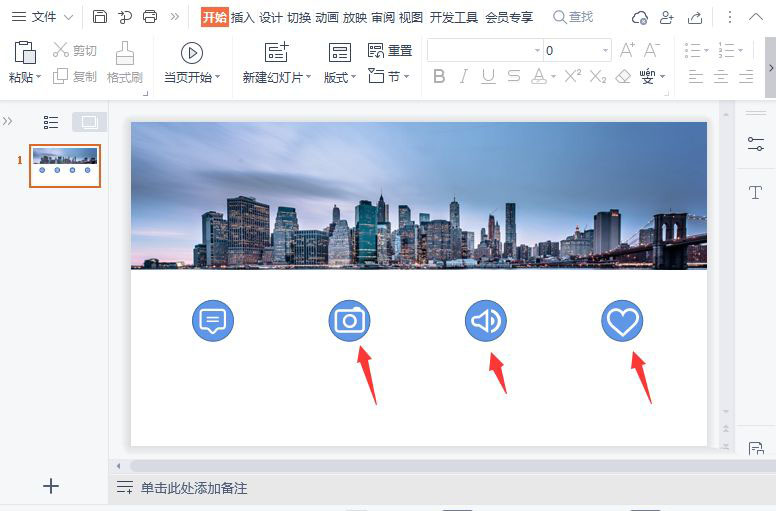Viewport: 776px width, 511px height.
Task: Switch slide panel to outline view icon
Action: pos(51,122)
